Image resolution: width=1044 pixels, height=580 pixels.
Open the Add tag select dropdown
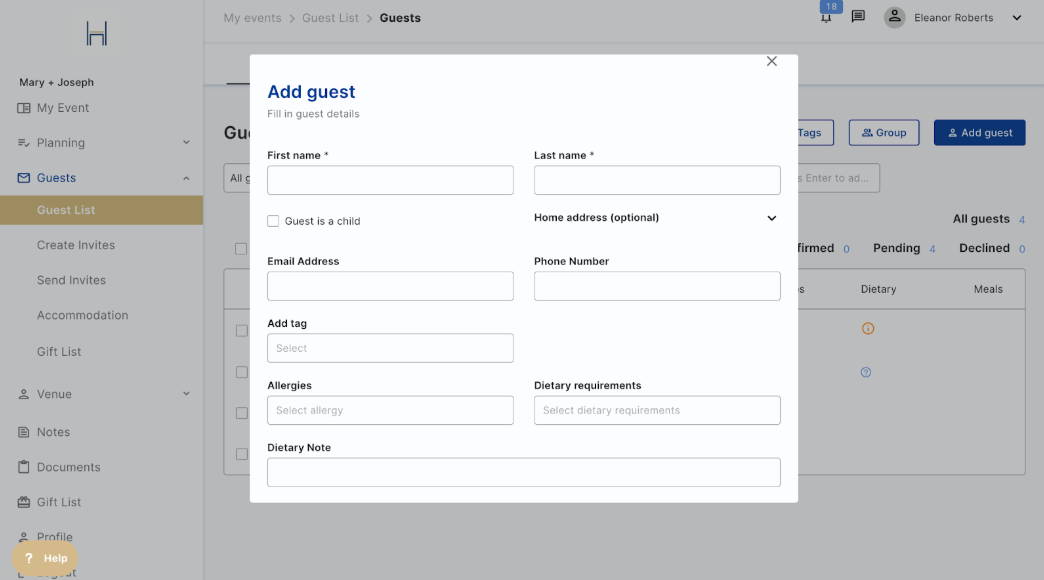click(390, 348)
